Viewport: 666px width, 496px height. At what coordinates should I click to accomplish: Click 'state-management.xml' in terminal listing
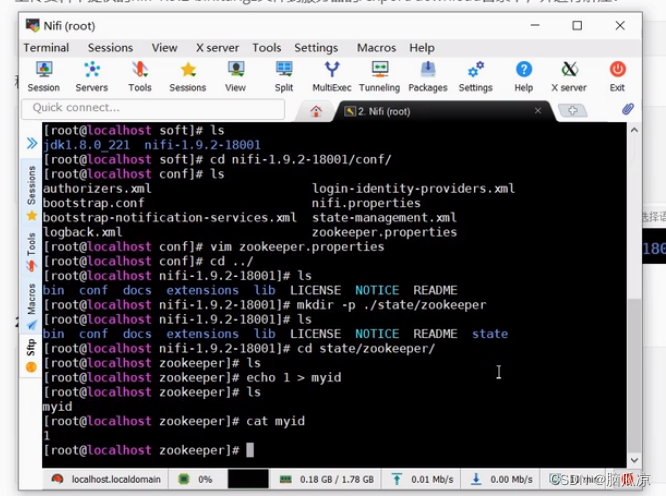(x=384, y=217)
